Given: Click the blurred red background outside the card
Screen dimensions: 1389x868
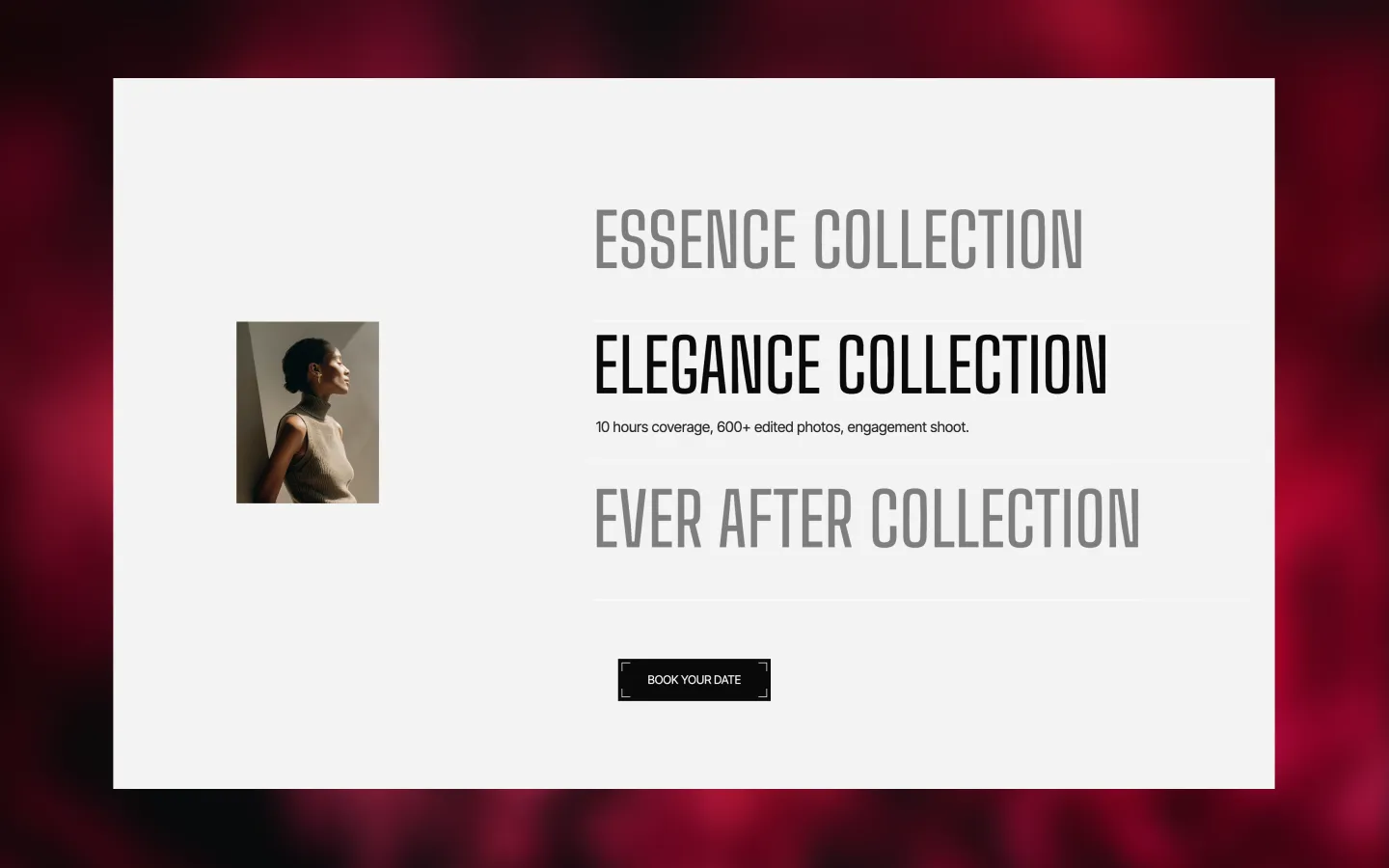Looking at the screenshot, I should [56, 434].
